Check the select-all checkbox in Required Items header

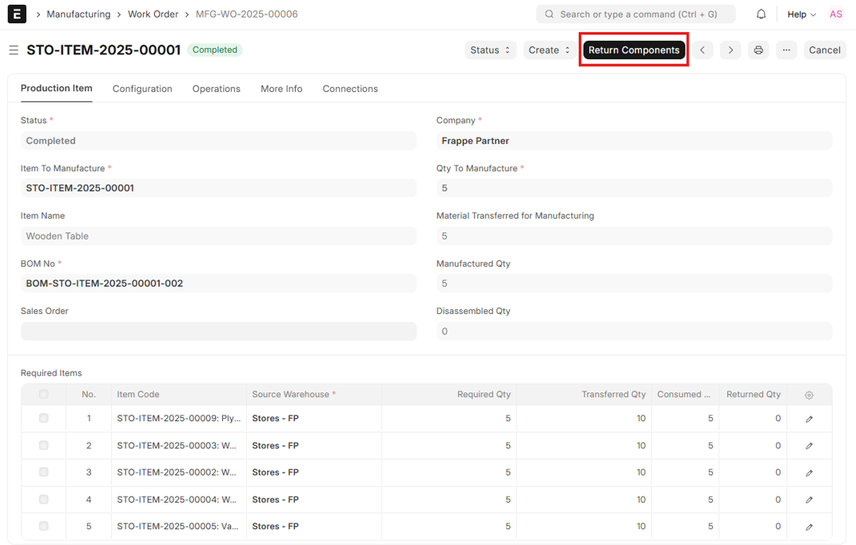(x=43, y=395)
